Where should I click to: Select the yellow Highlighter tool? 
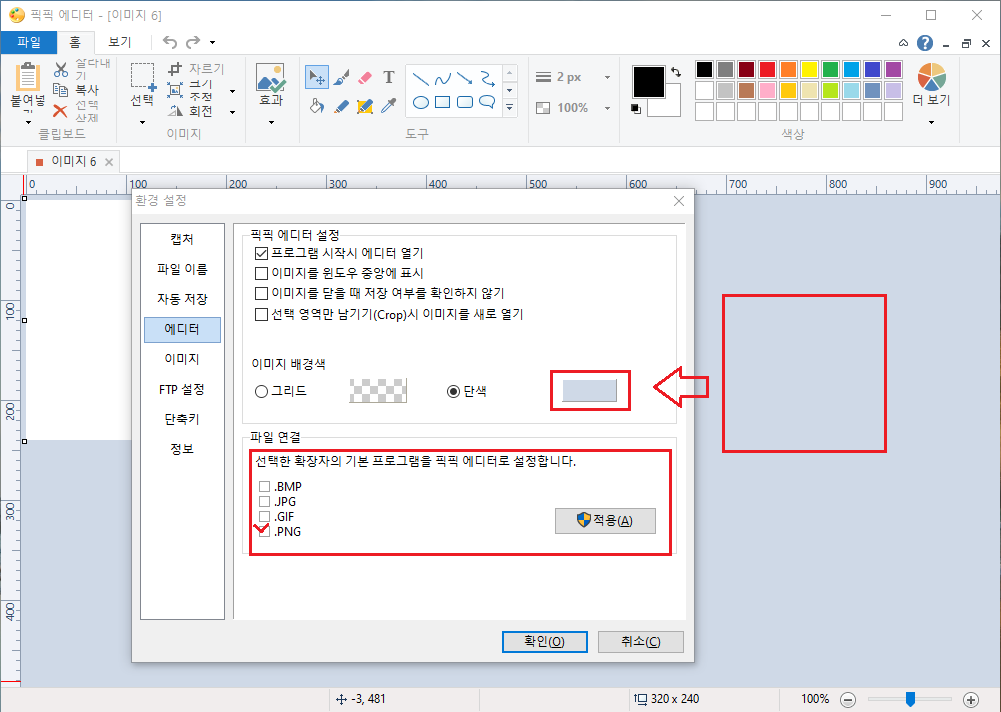(x=365, y=106)
